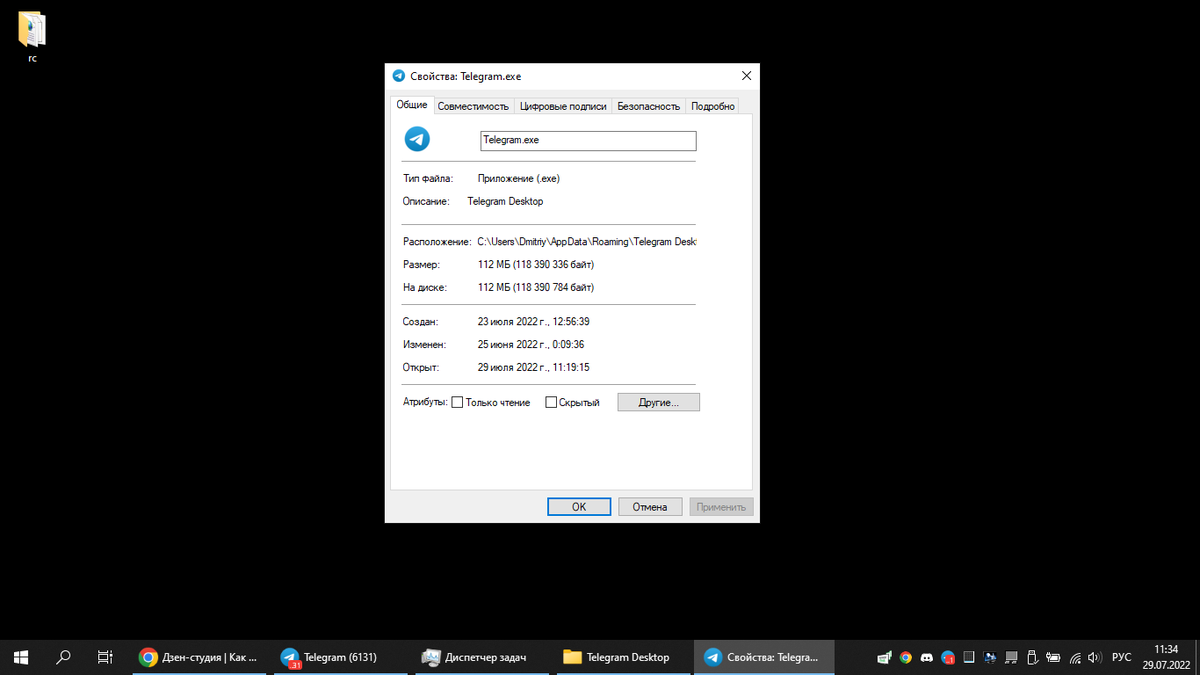The image size is (1200, 675).
Task: Open Task View in the taskbar
Action: coord(105,657)
